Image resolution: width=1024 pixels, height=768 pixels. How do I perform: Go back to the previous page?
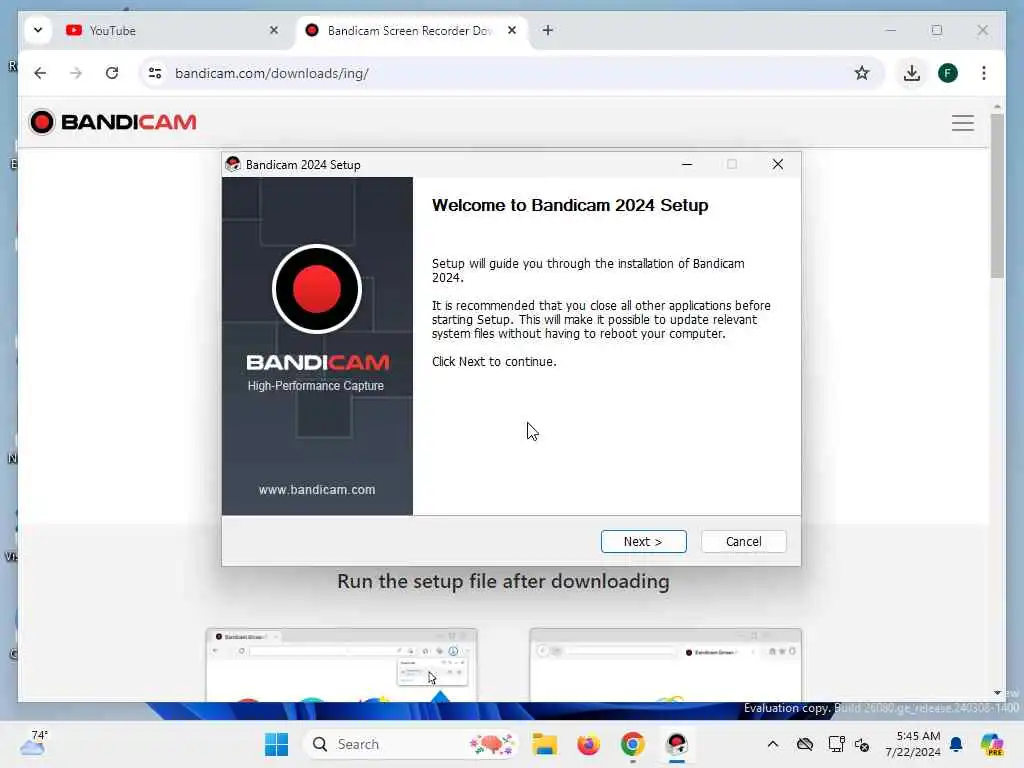[40, 73]
